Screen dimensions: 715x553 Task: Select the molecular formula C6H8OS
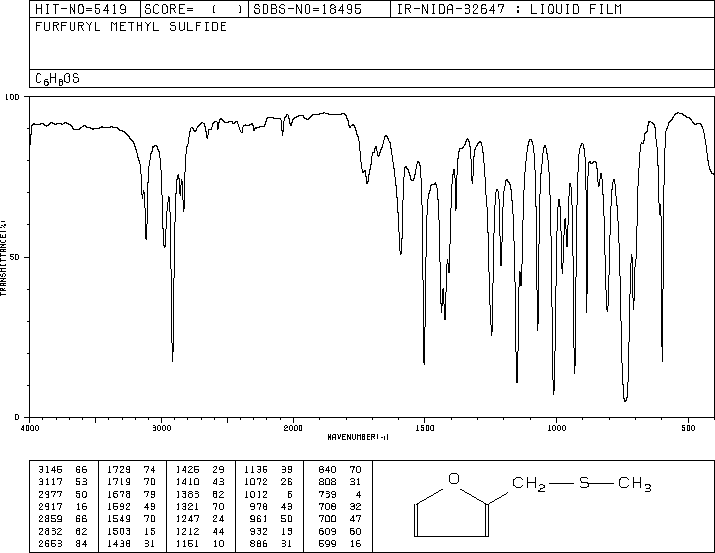click(57, 79)
